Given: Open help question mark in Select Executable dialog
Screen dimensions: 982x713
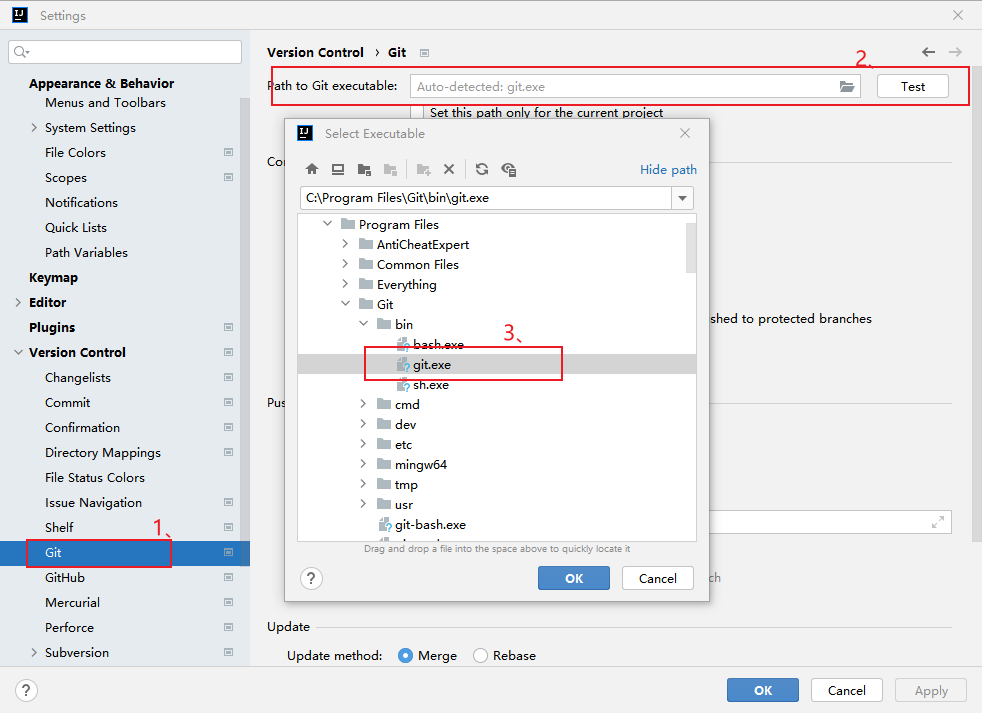Looking at the screenshot, I should (311, 578).
